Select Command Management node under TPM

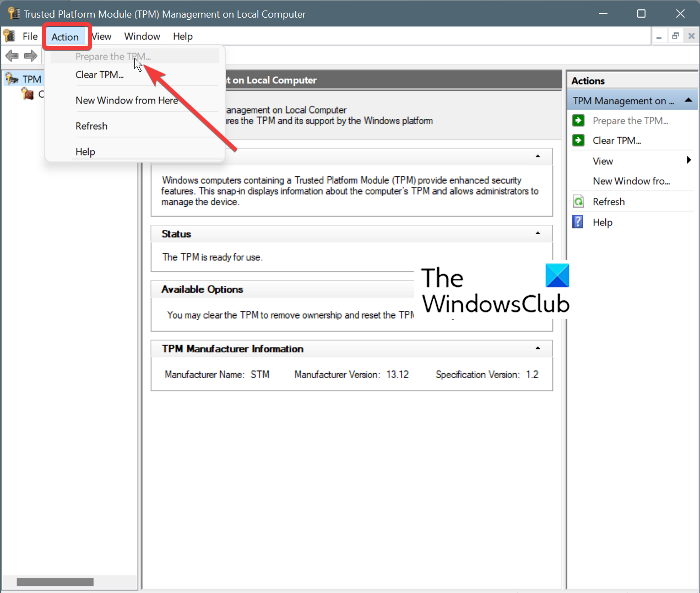coord(33,94)
